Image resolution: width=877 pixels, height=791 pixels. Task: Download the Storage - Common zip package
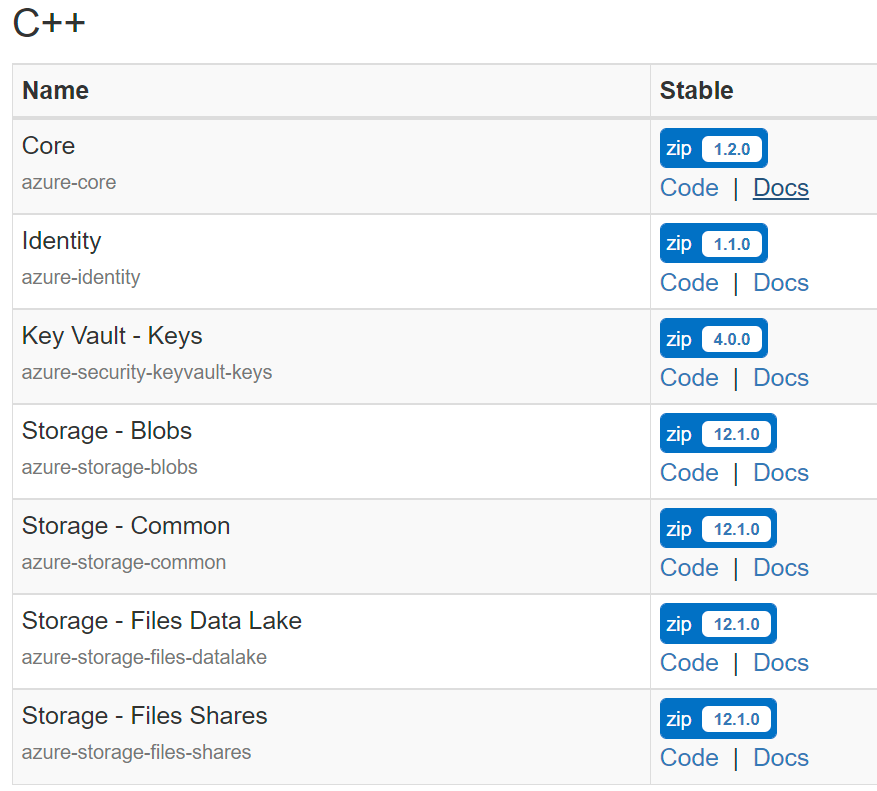point(717,528)
